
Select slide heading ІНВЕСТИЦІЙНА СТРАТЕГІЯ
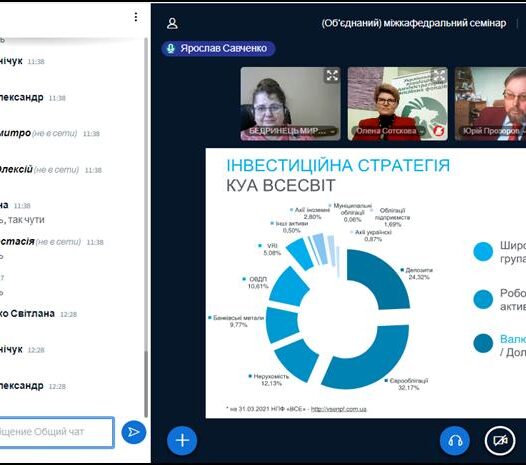click(x=338, y=165)
